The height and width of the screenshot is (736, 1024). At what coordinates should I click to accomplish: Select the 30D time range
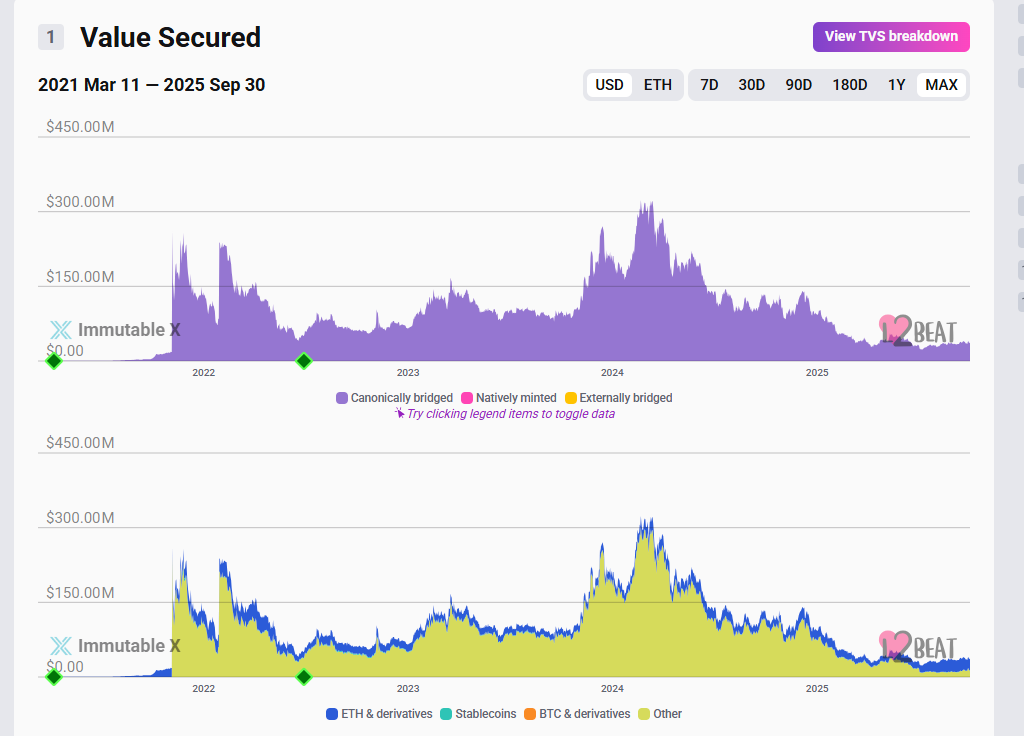point(752,85)
